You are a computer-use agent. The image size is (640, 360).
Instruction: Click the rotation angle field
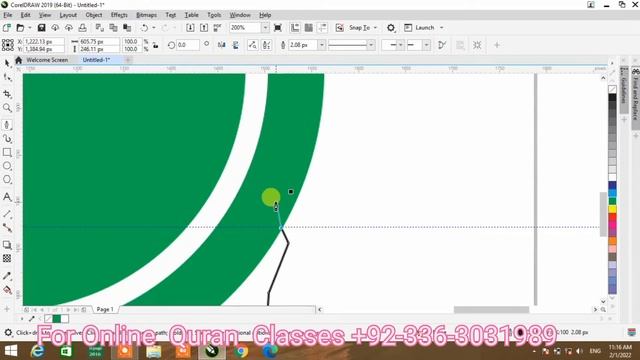click(x=188, y=45)
